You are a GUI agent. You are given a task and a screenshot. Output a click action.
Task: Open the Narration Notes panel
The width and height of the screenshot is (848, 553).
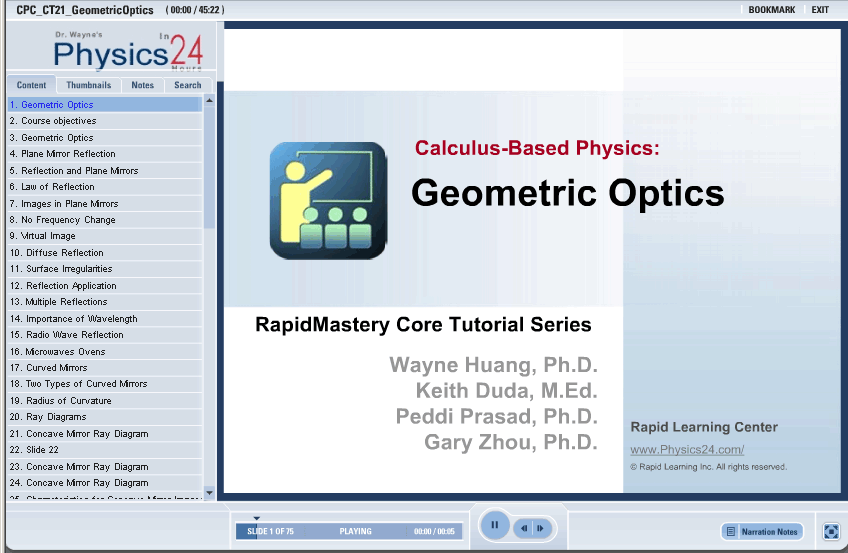762,532
